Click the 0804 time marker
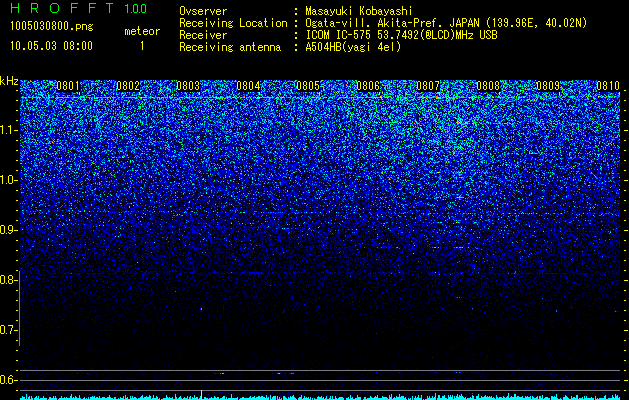 coord(248,86)
